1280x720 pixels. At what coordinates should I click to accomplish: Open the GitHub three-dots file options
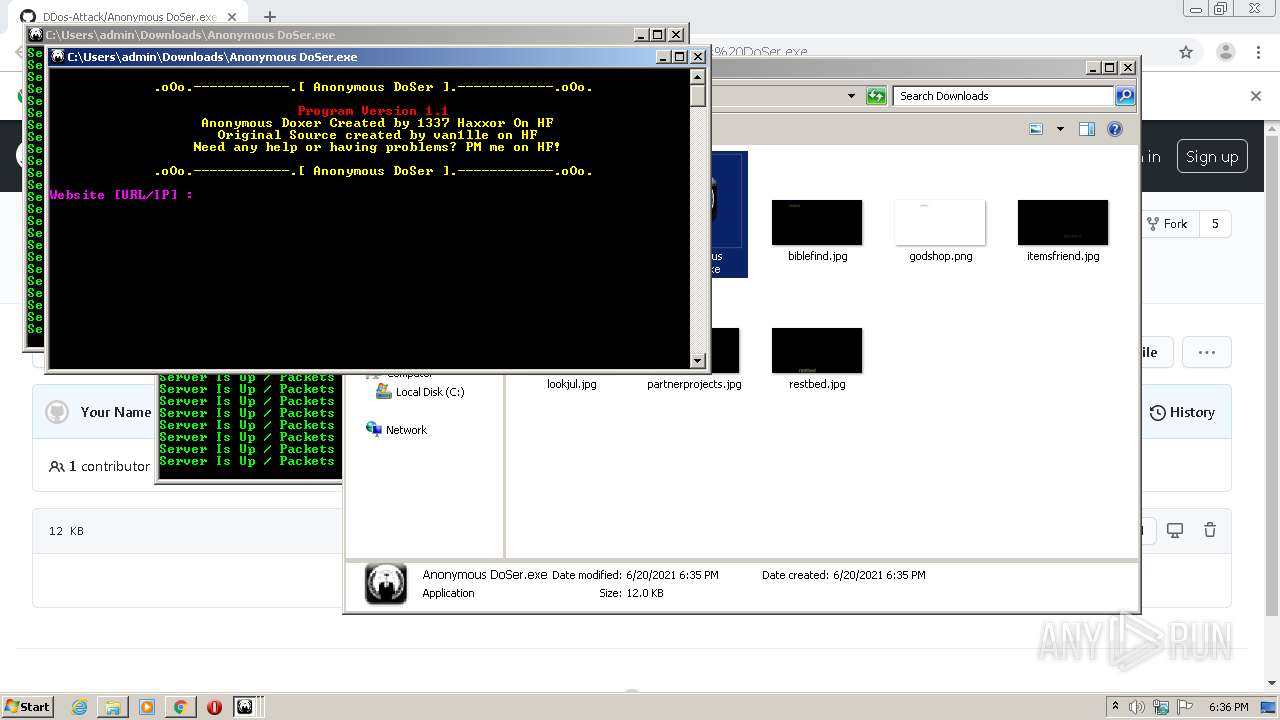tap(1206, 352)
